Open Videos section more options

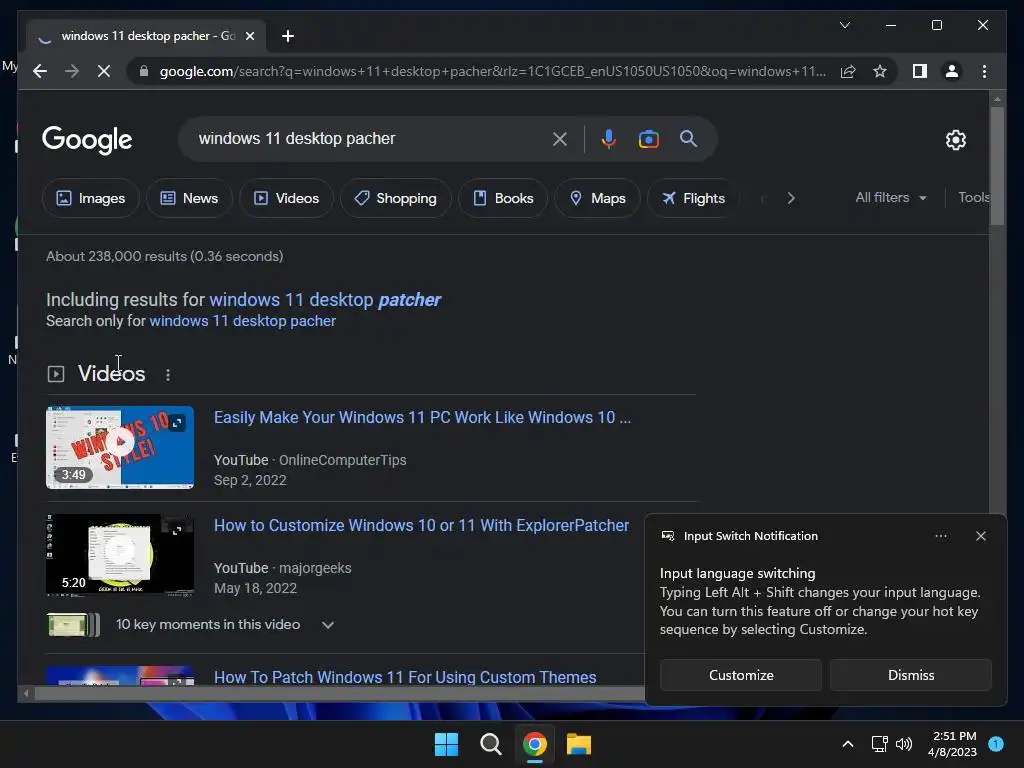168,374
